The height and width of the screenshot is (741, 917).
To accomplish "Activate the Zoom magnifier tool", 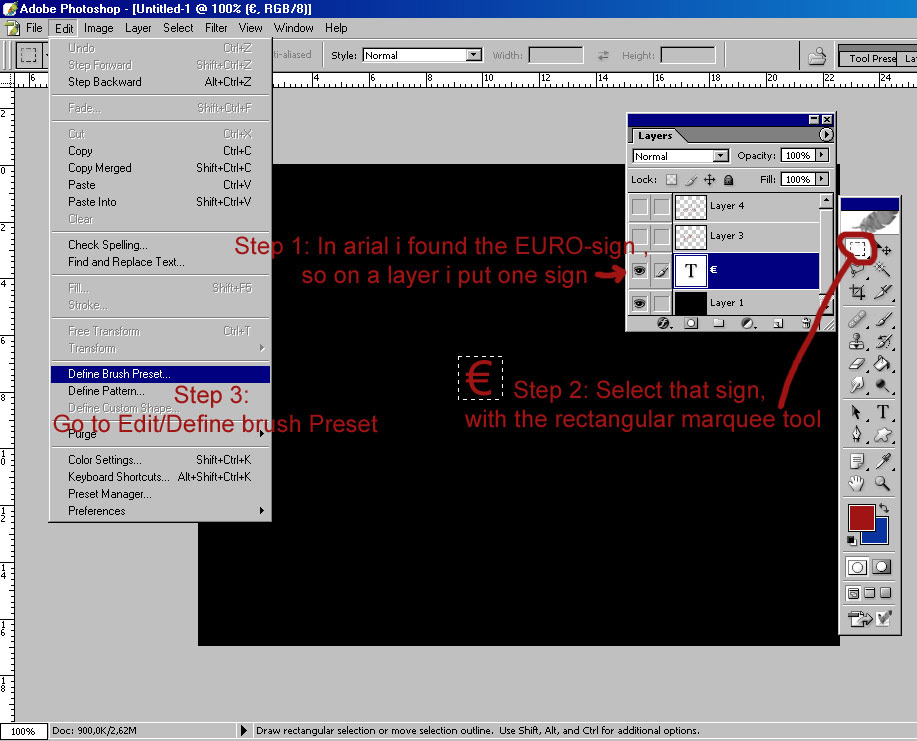I will [883, 483].
